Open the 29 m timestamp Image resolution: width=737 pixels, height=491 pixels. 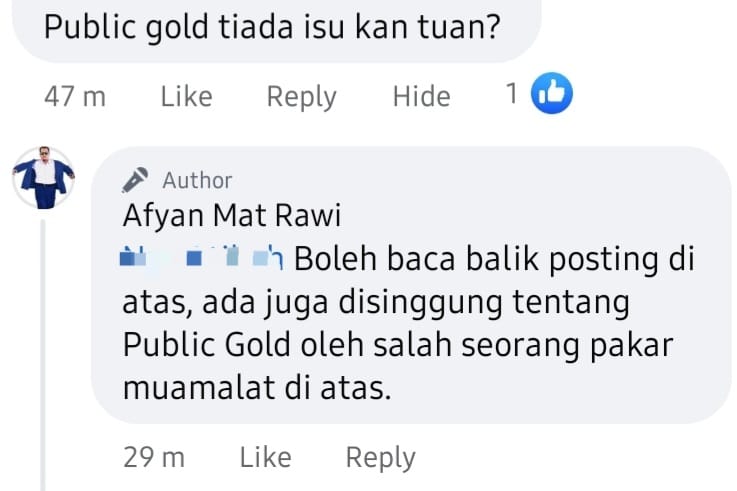tap(154, 457)
